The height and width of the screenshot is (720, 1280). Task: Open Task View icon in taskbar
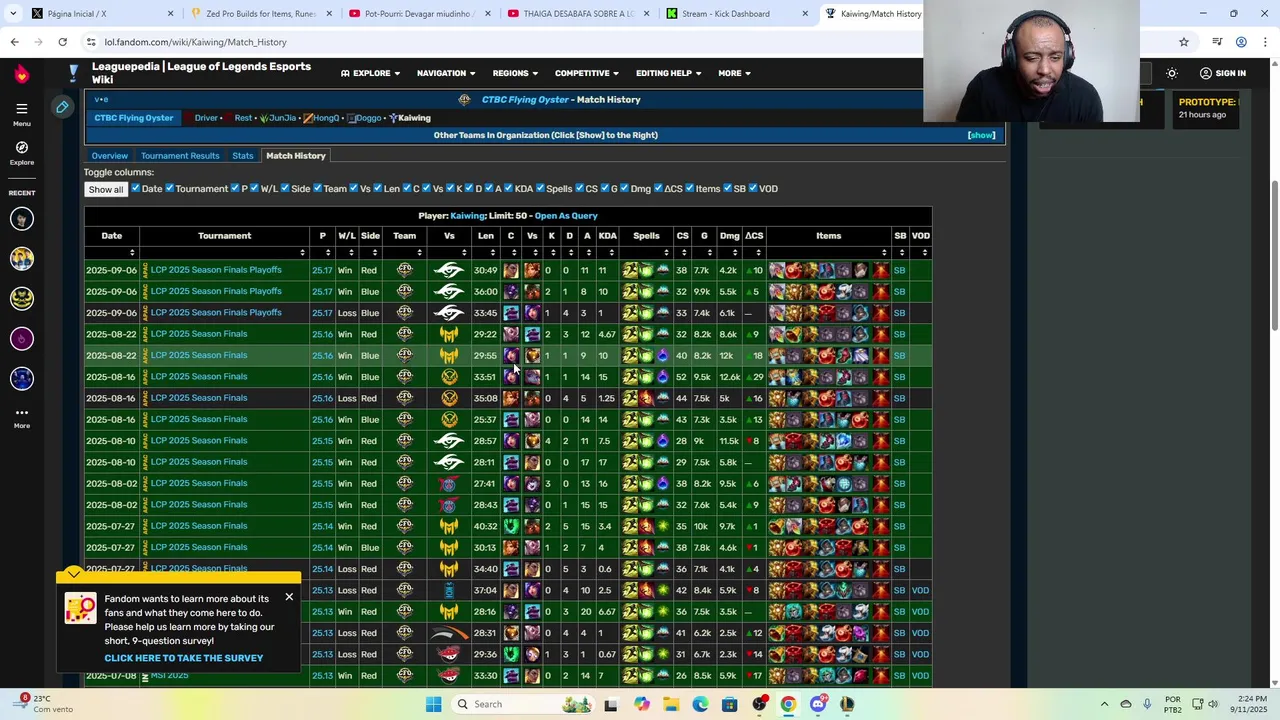pos(611,704)
